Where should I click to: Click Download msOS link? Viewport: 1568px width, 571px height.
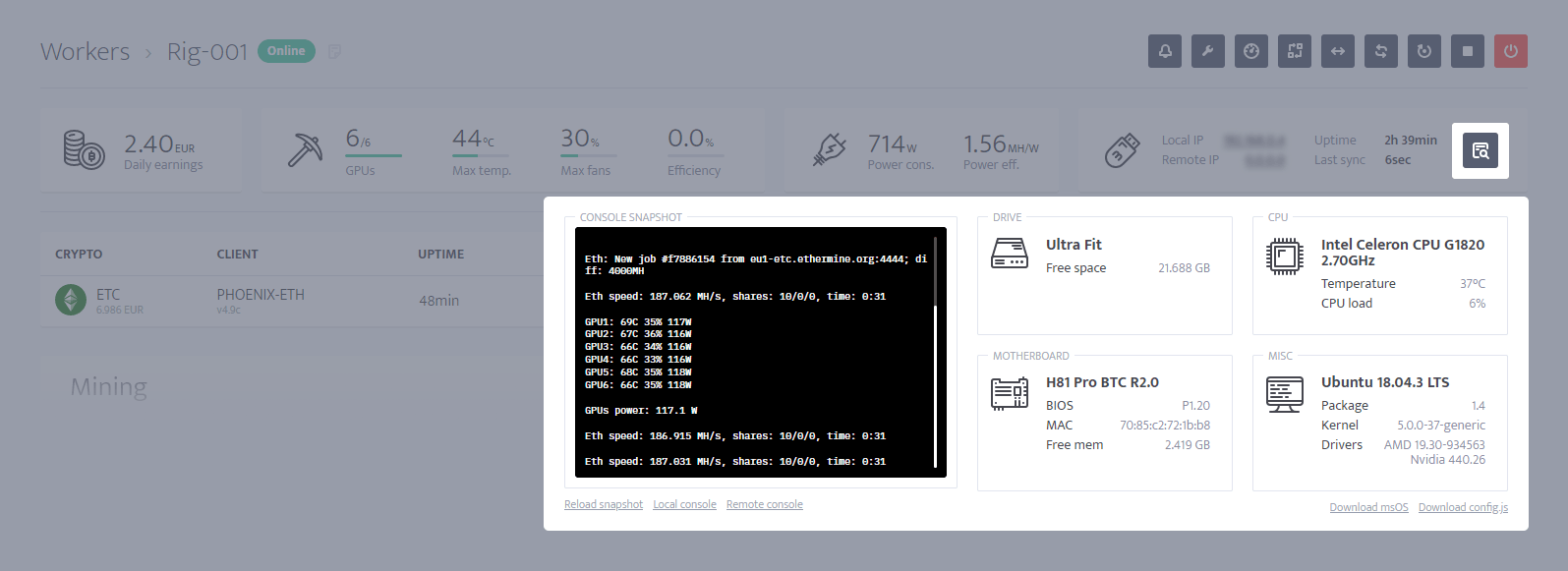coord(1368,507)
